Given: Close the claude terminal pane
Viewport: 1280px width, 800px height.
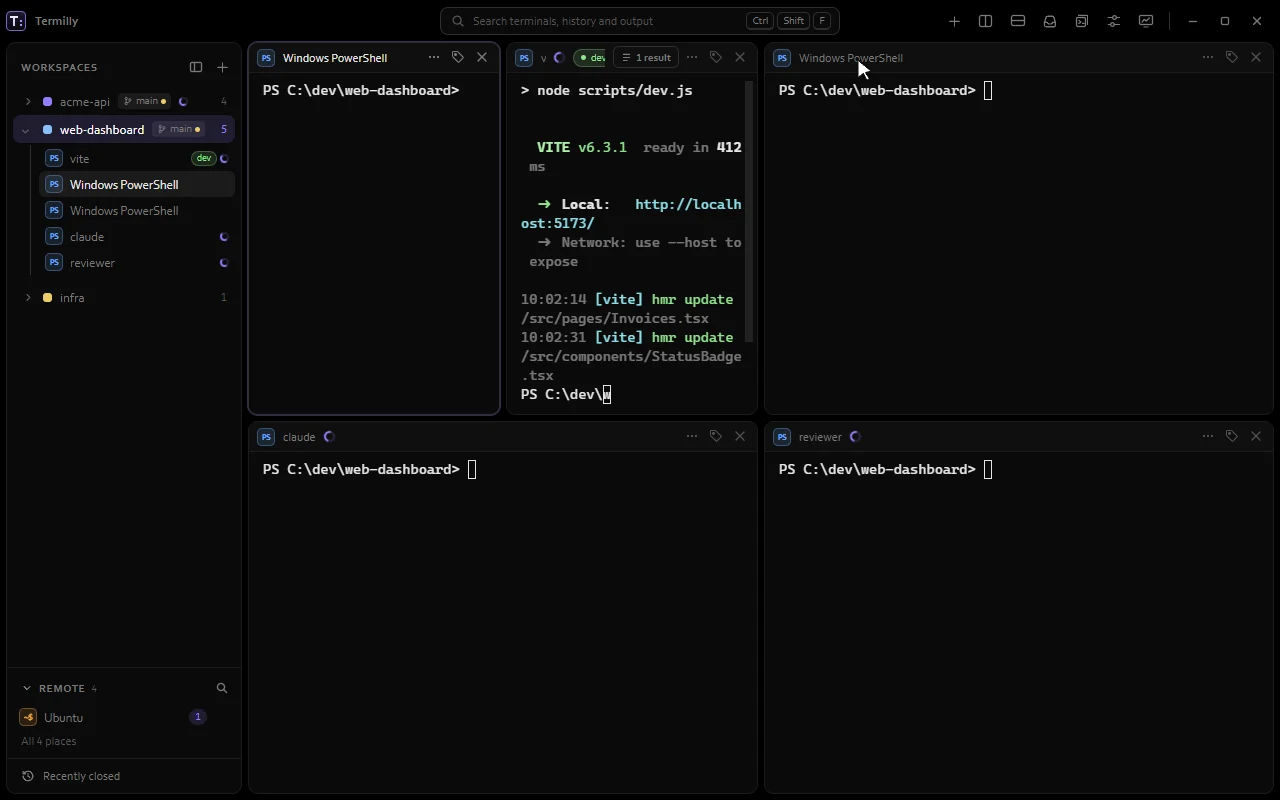Looking at the screenshot, I should point(740,436).
